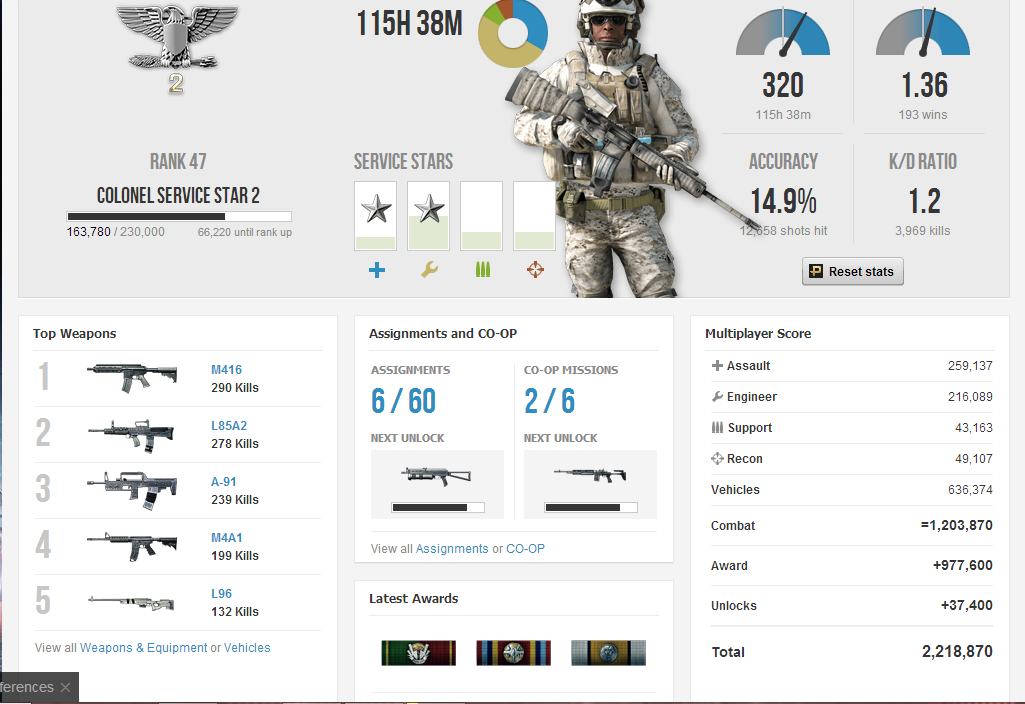Click the Reset stats button
Screen dimensions: 1025x704
pos(852,271)
